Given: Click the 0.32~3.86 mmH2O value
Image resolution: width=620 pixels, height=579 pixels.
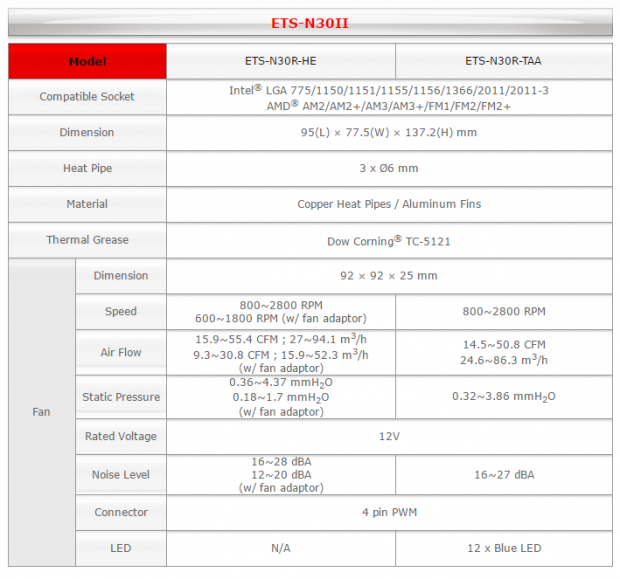Looking at the screenshot, I should 504,396.
